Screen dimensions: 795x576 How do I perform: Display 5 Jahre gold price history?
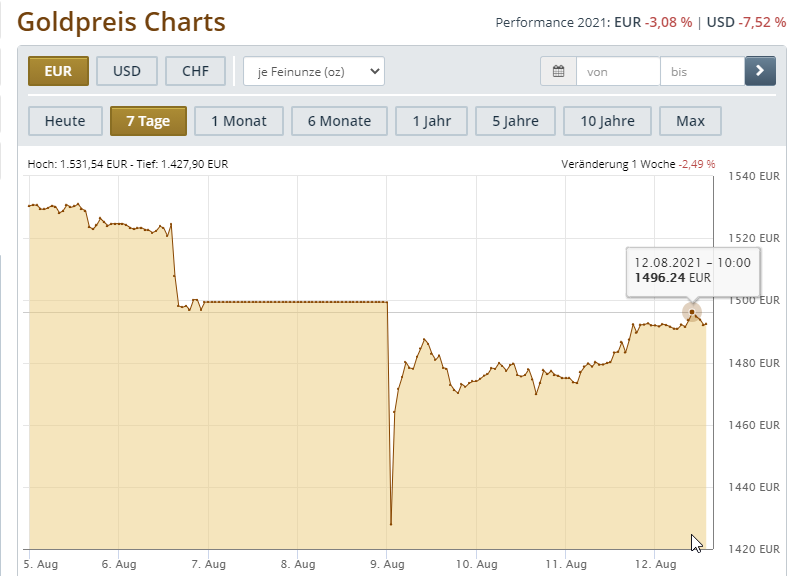coord(515,121)
